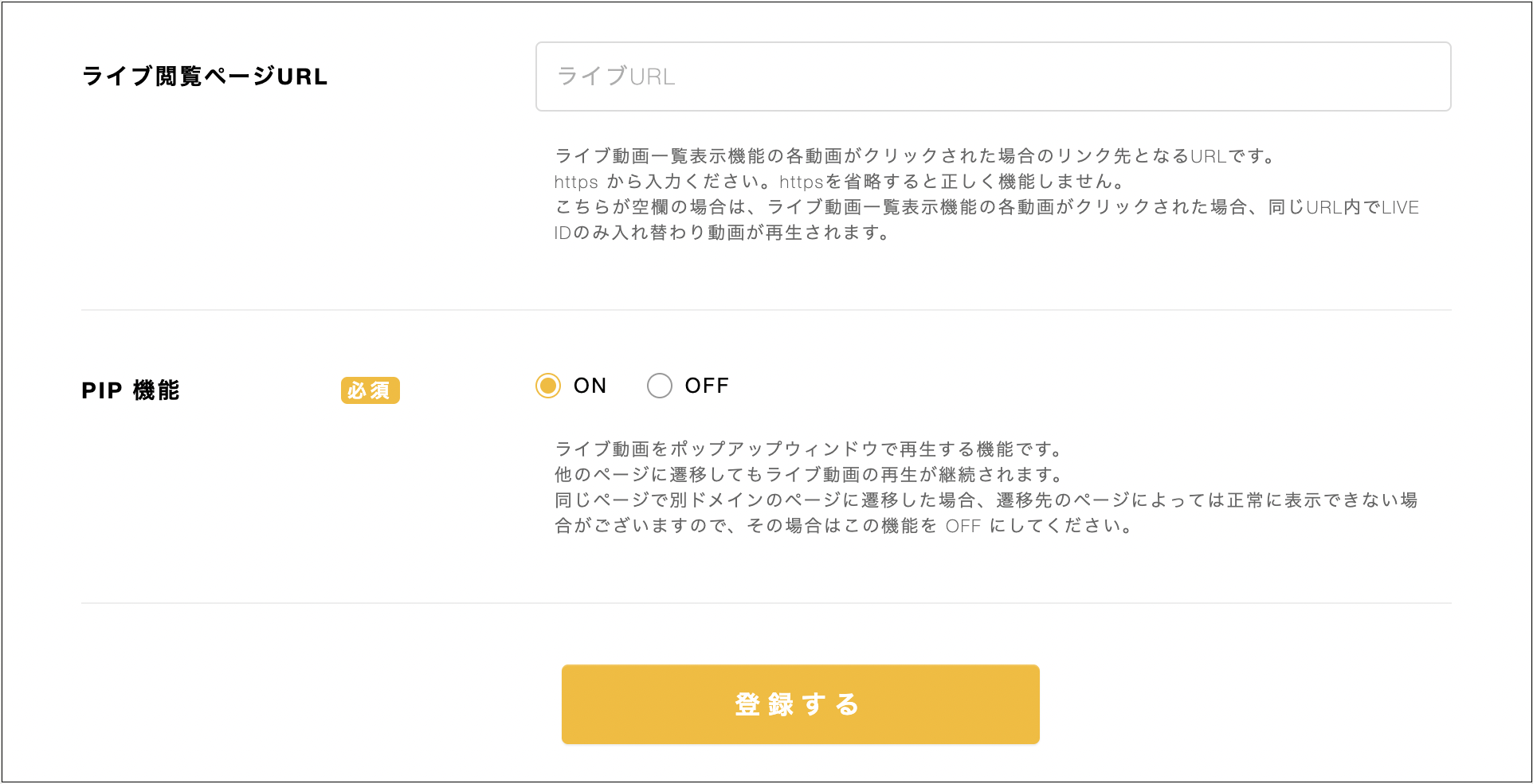Click the OFF text label beside radio
Image resolution: width=1533 pixels, height=784 pixels.
click(x=707, y=386)
